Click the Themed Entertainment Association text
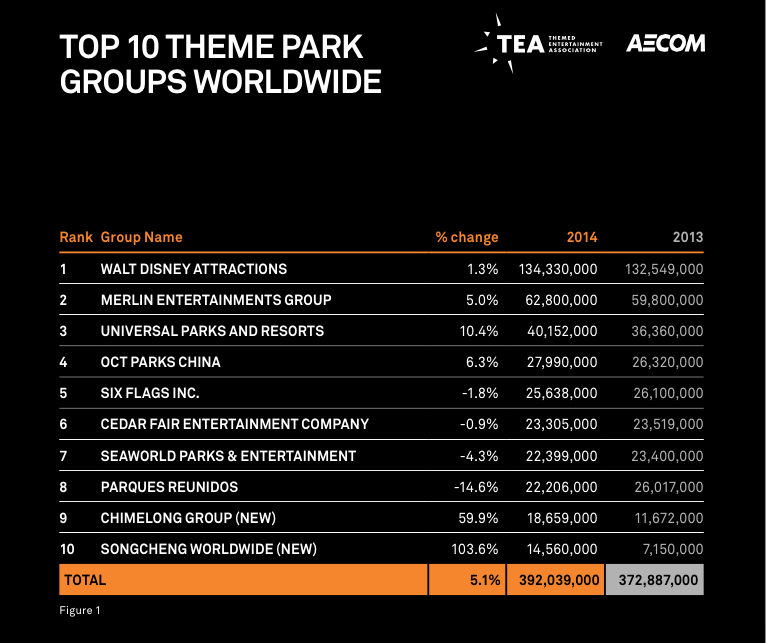Image resolution: width=766 pixels, height=643 pixels. click(x=577, y=42)
